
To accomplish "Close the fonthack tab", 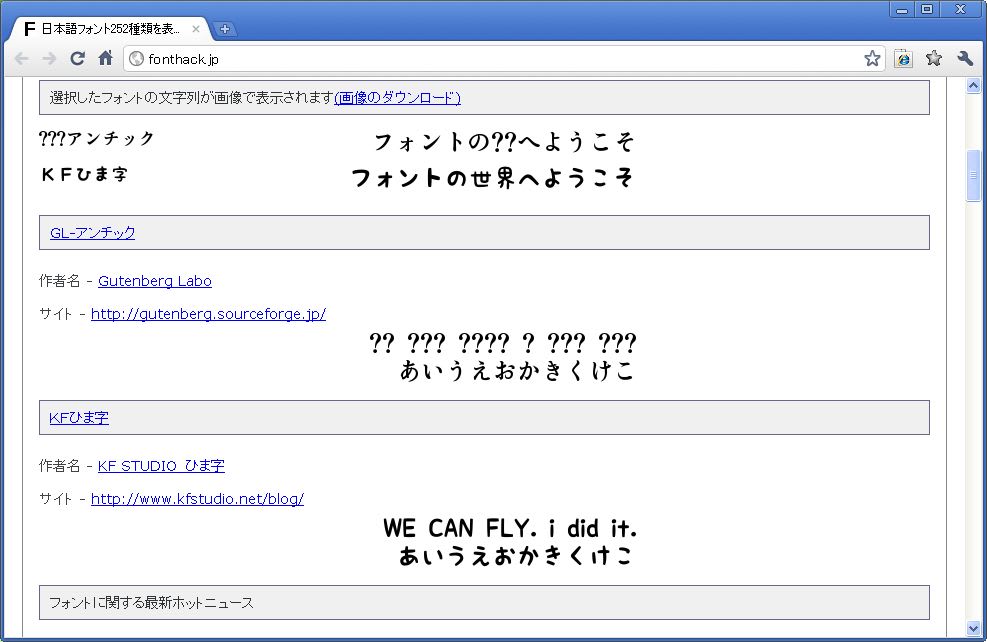I will pos(196,29).
